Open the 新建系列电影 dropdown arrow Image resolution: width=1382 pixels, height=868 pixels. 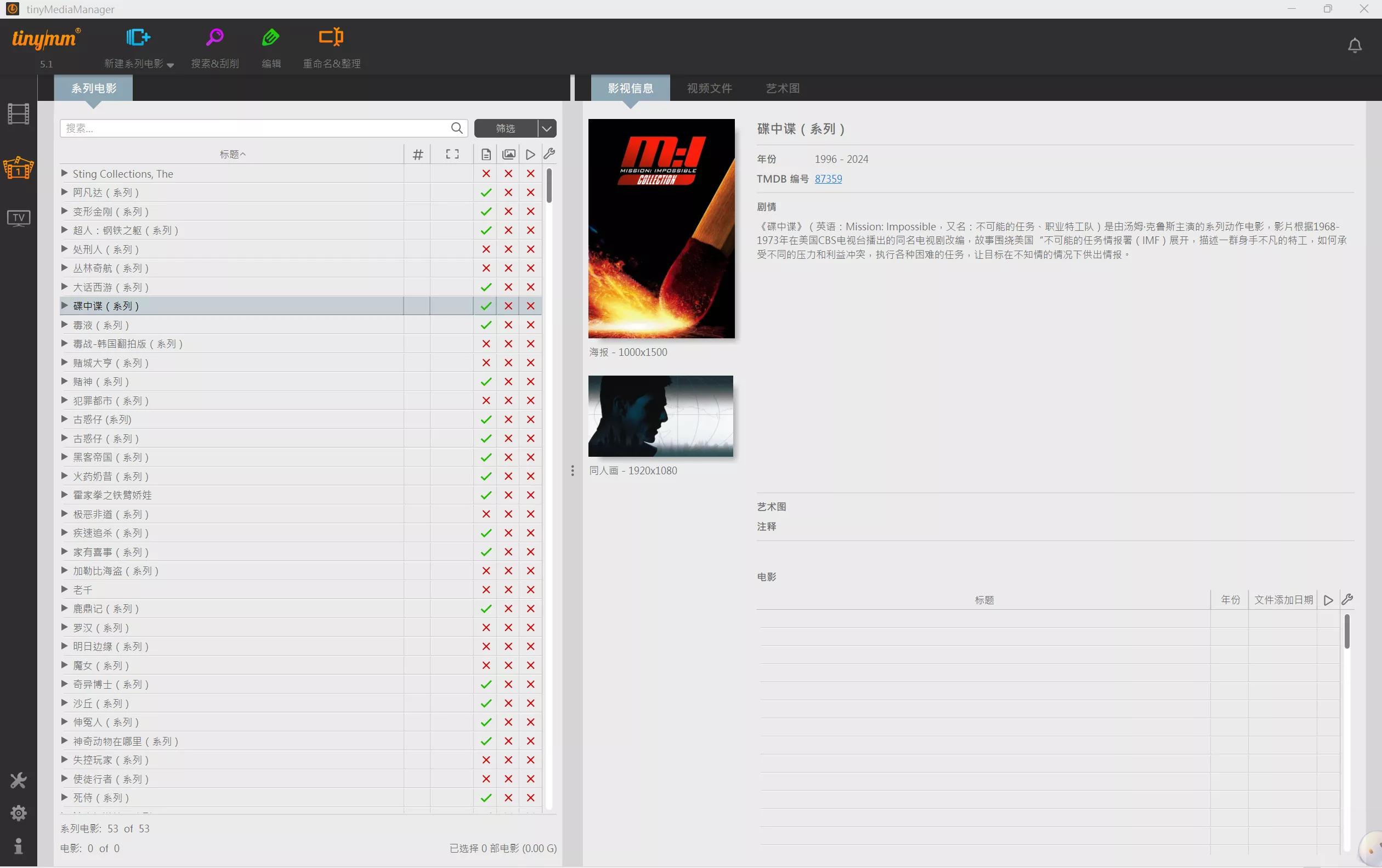pyautogui.click(x=171, y=65)
